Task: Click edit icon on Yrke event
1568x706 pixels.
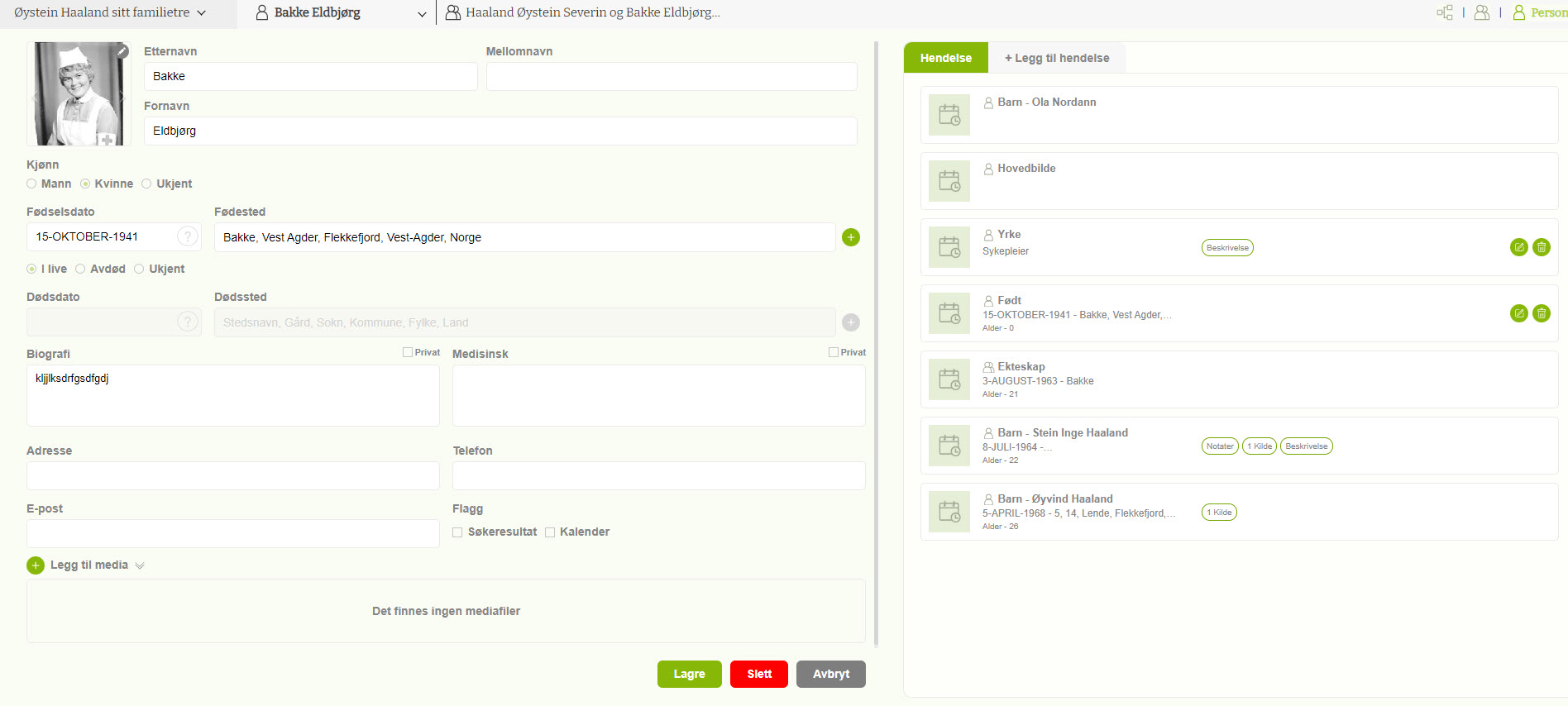Action: (x=1518, y=247)
